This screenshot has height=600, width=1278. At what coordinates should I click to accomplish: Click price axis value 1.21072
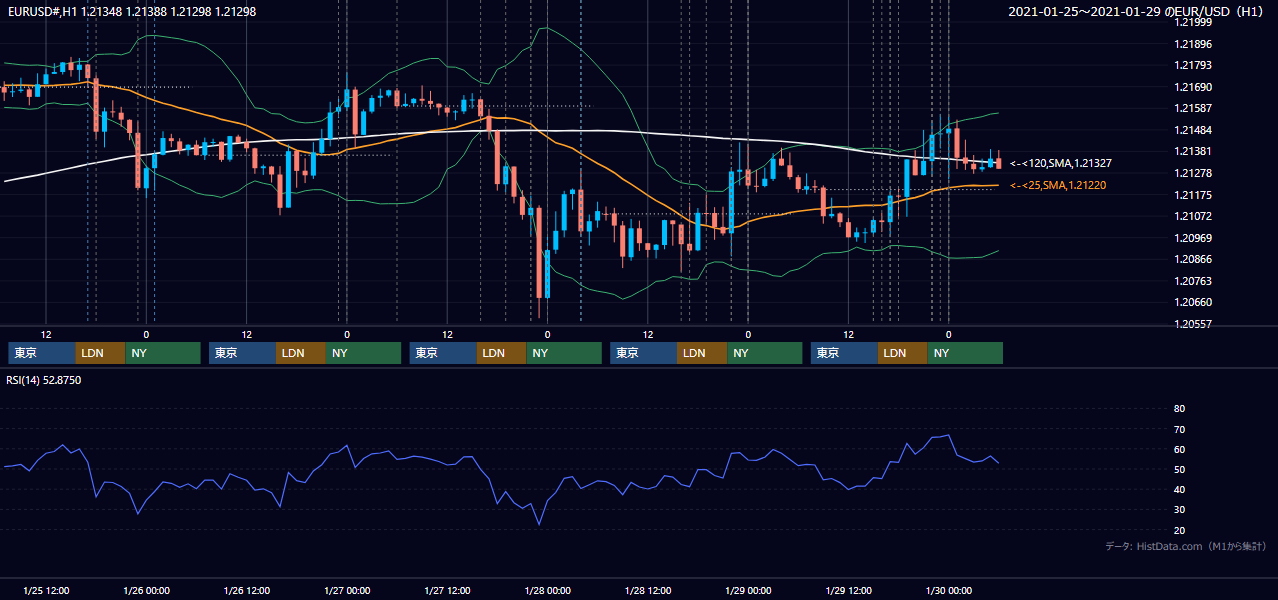[1194, 216]
